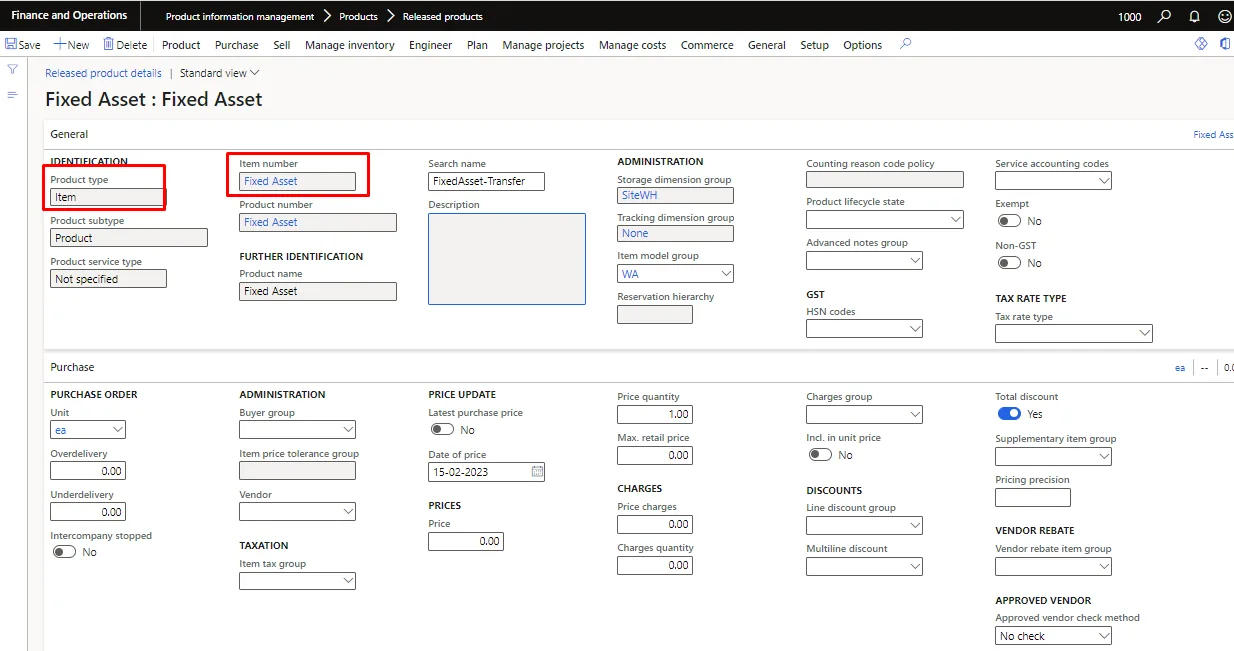Viewport: 1234px width, 651px height.
Task: Click Released product details link
Action: click(x=104, y=73)
